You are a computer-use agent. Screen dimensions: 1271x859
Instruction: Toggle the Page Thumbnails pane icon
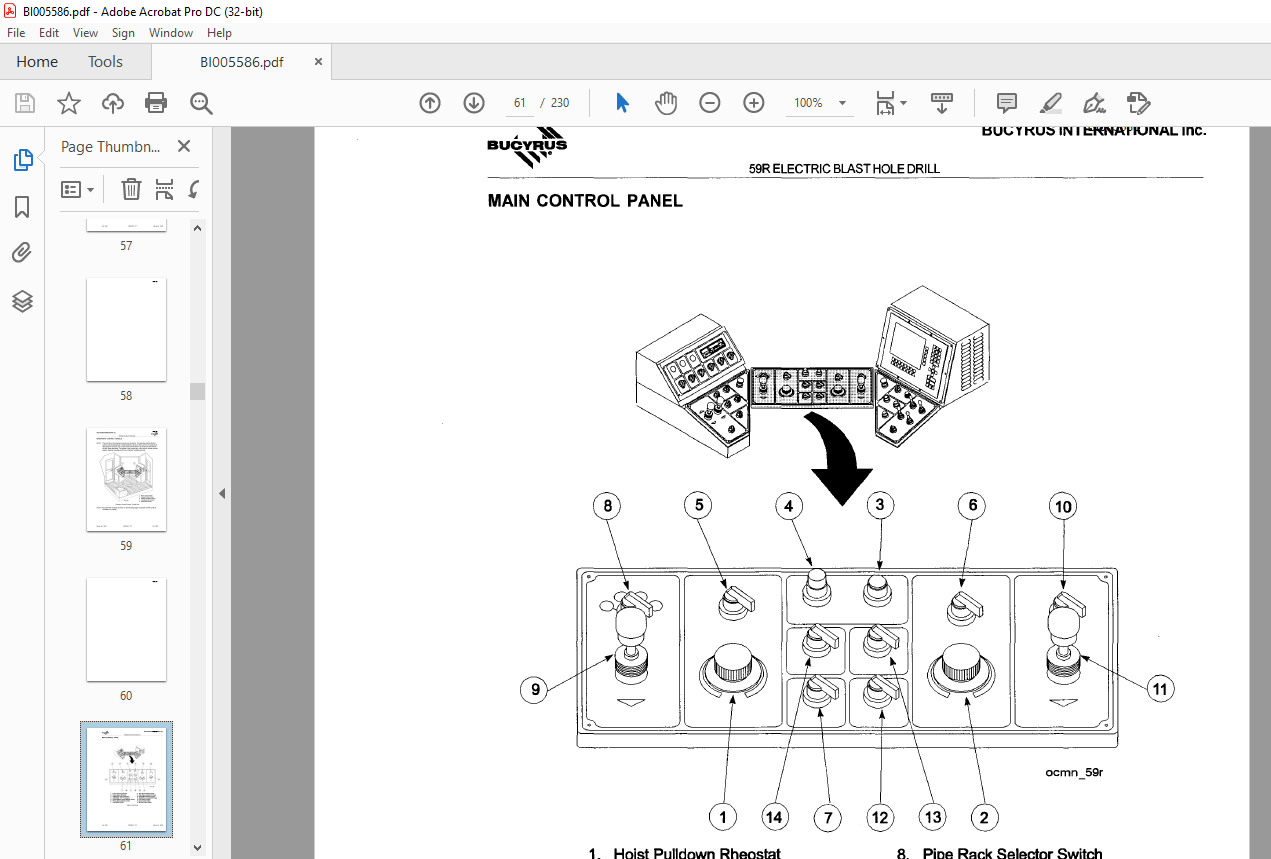[22, 160]
